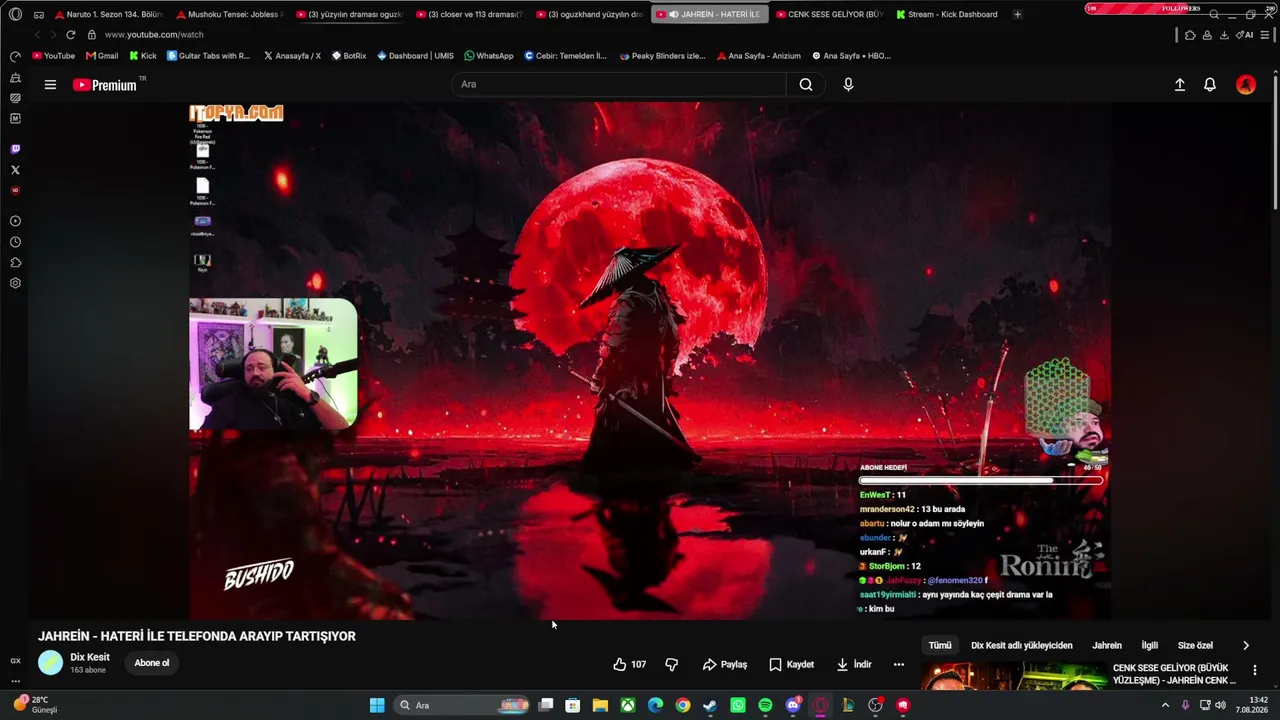This screenshot has height=720, width=1280.
Task: Save the video with Kaydet
Action: pos(791,664)
